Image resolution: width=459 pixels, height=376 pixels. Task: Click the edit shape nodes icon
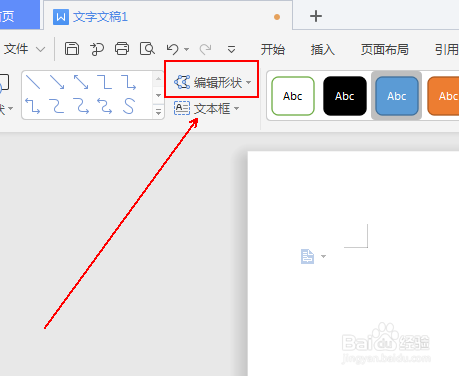(x=182, y=82)
